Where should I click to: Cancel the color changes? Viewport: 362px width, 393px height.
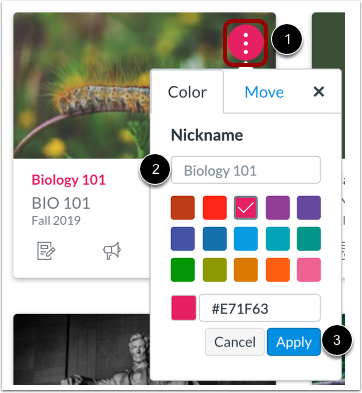235,342
